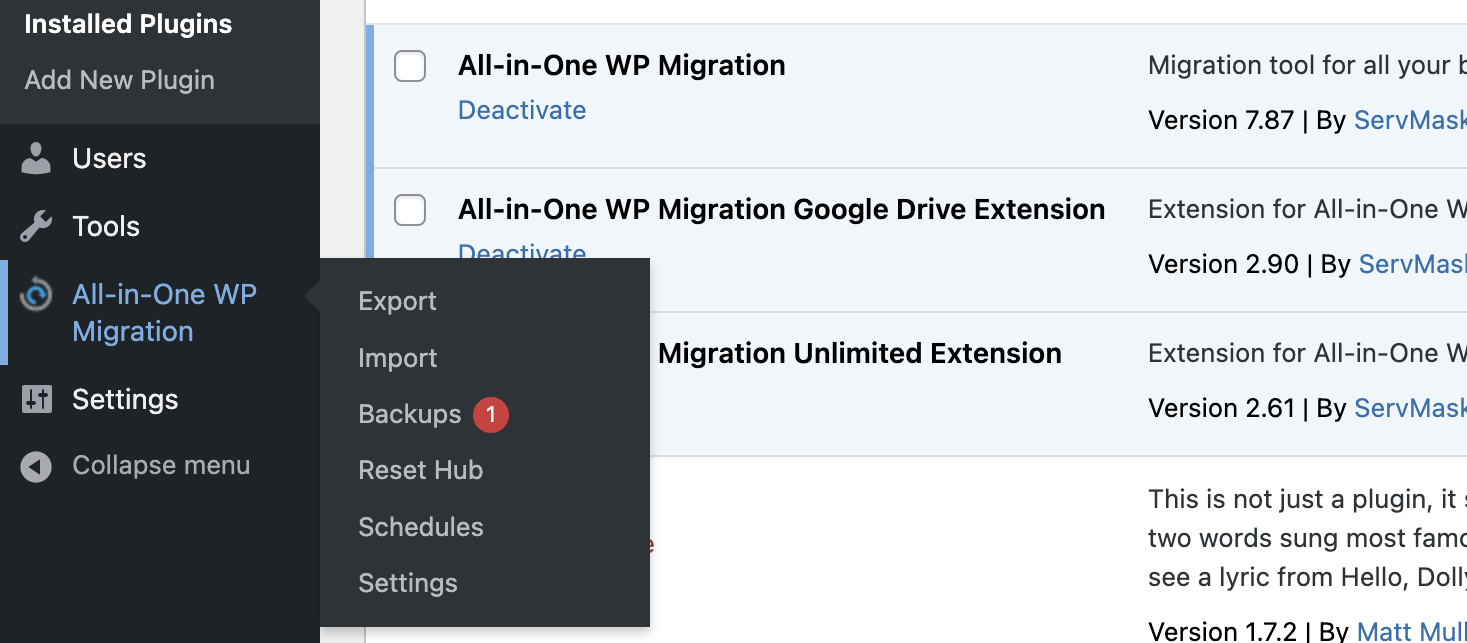Click the Users person icon in sidebar
Viewport: 1467px width, 643px height.
(36, 158)
